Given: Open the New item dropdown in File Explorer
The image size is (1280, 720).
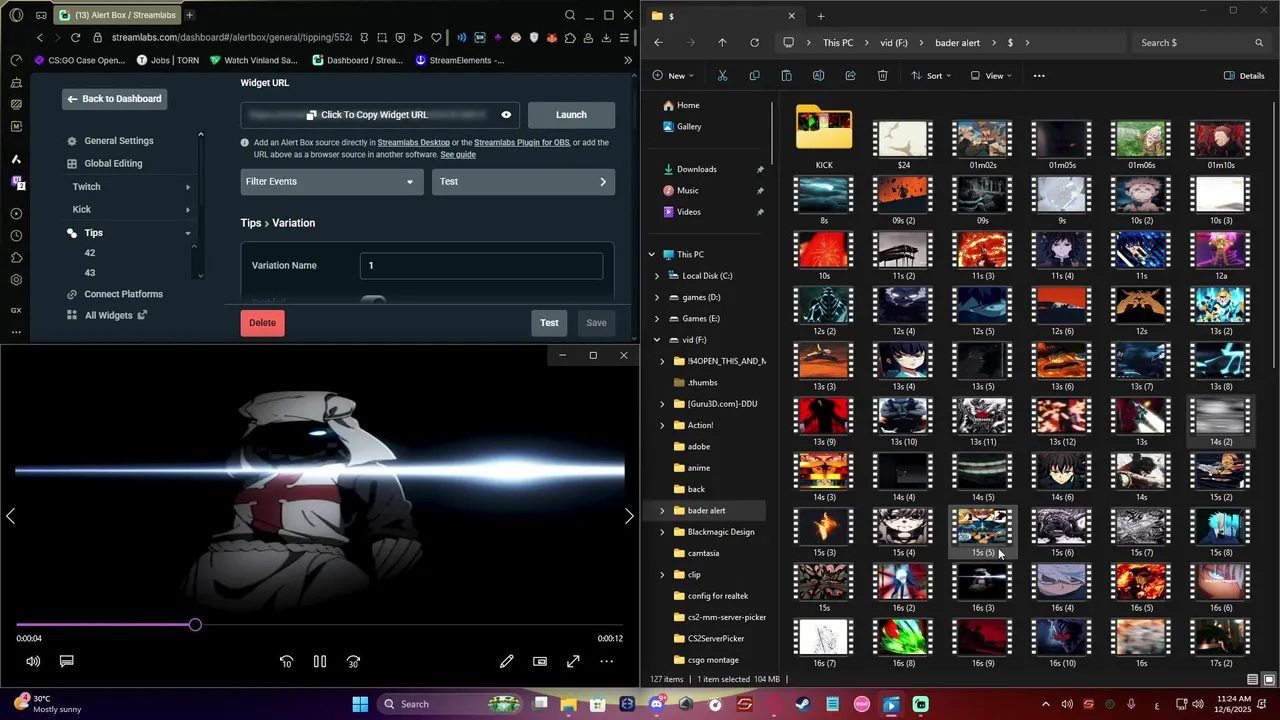Looking at the screenshot, I should (673, 76).
